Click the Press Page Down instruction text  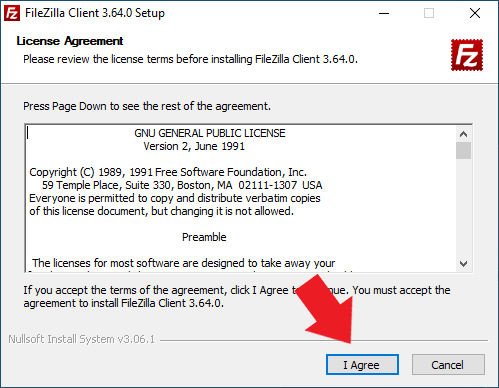147,106
